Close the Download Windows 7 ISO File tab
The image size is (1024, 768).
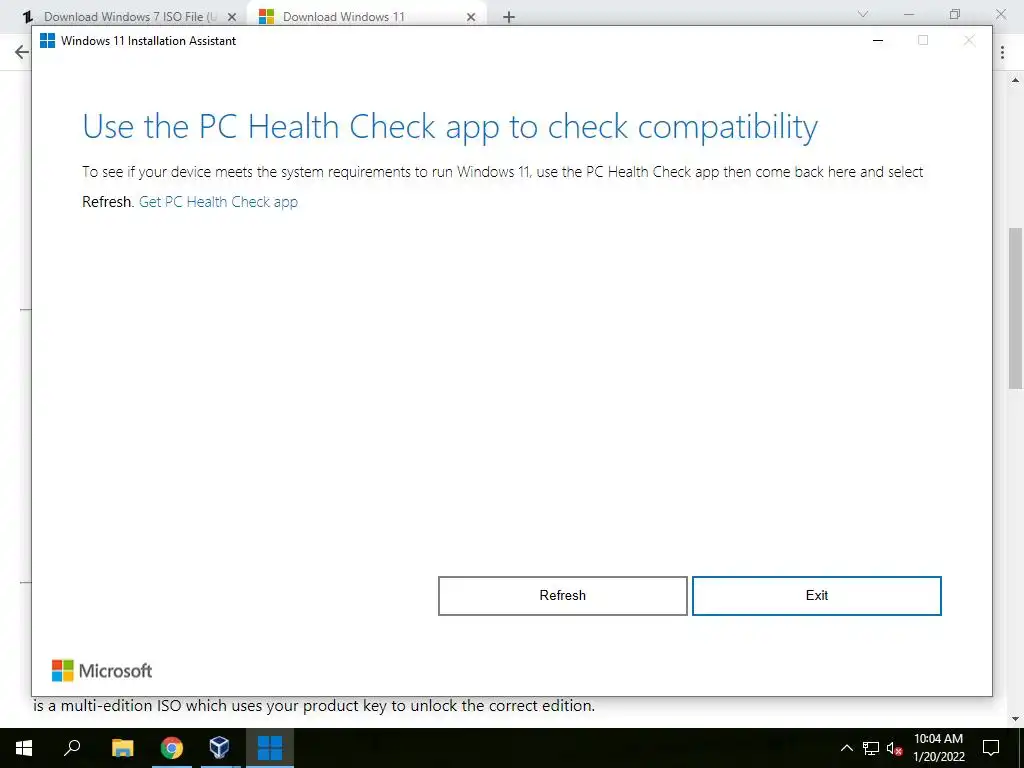[232, 17]
